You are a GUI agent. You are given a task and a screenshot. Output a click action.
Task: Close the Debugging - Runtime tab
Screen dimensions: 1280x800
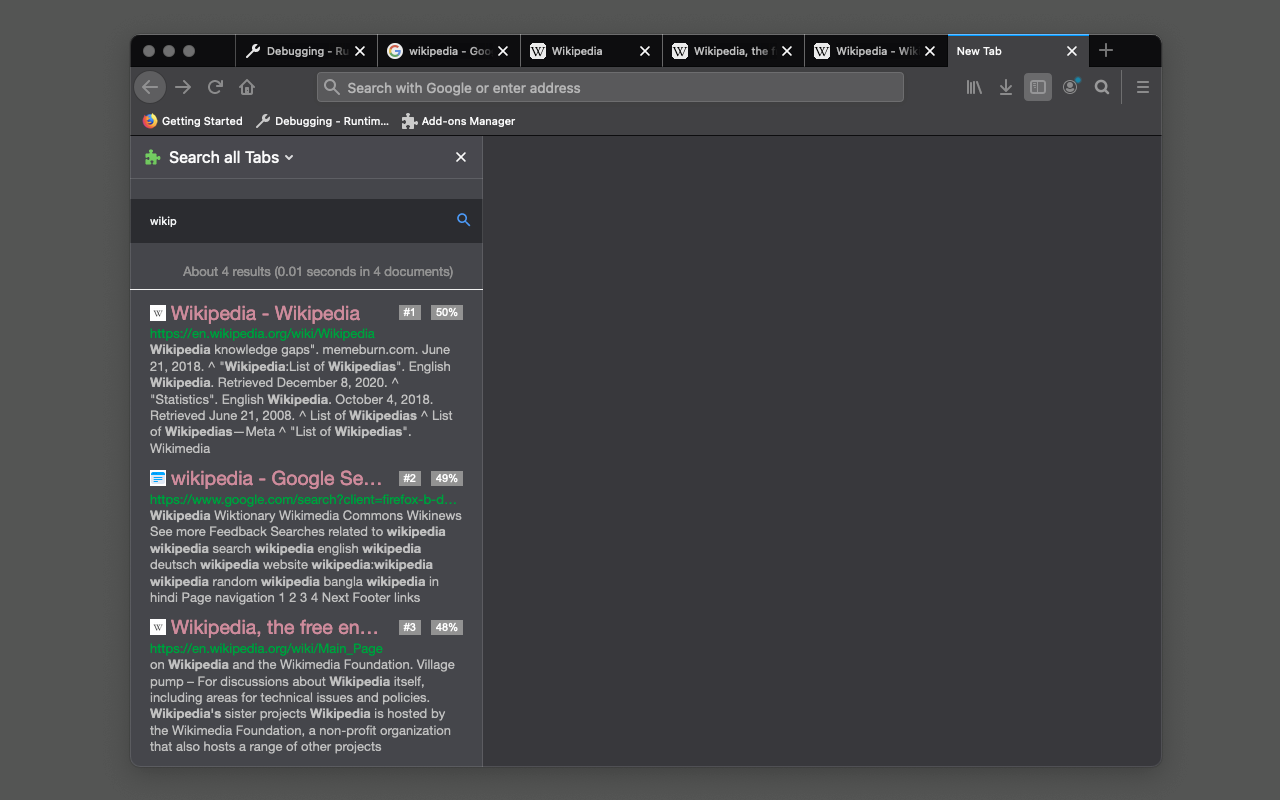point(360,51)
